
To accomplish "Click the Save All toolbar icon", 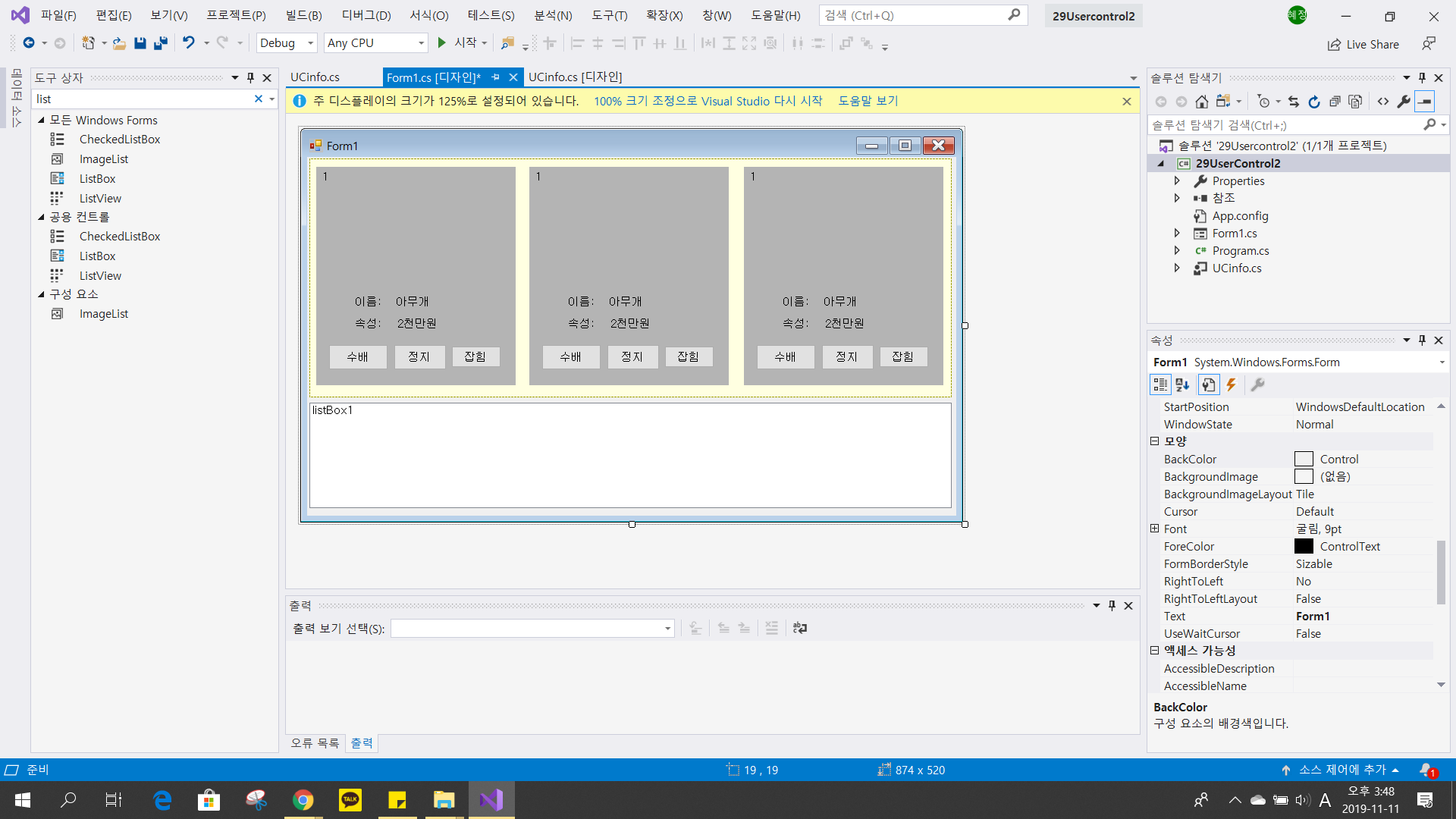I will coord(160,43).
